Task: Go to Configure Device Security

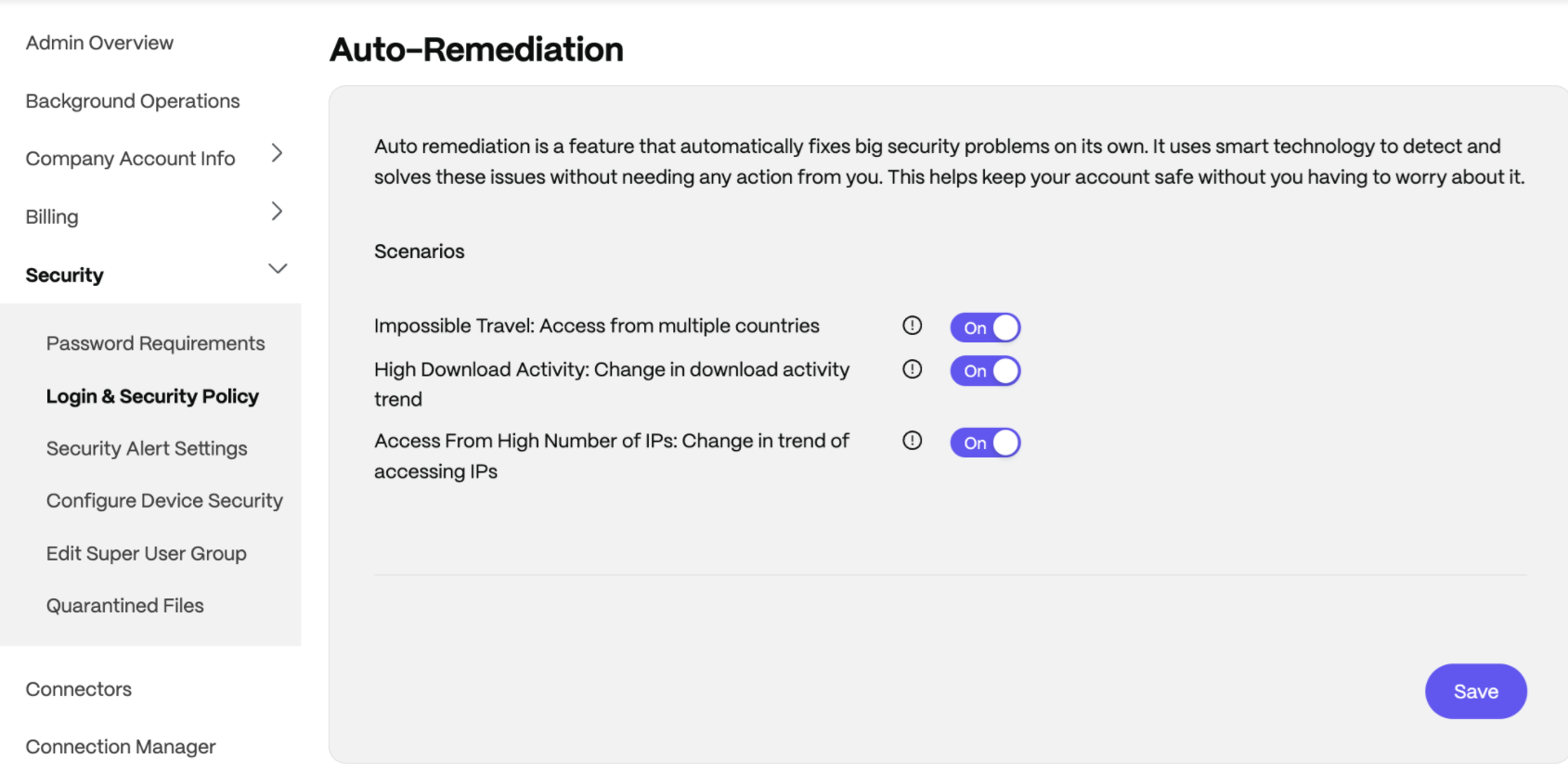Action: pyautogui.click(x=164, y=501)
